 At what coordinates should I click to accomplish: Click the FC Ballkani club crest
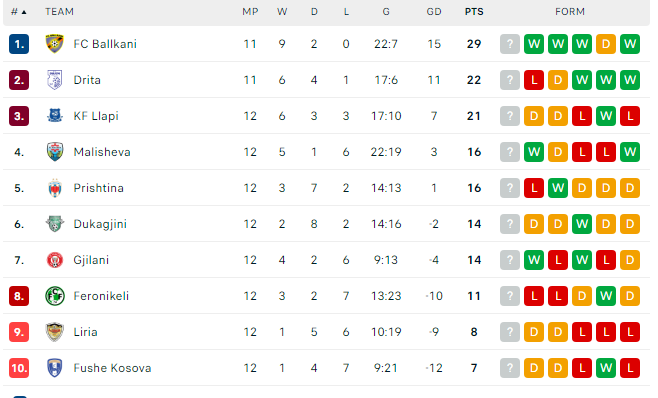(55, 44)
